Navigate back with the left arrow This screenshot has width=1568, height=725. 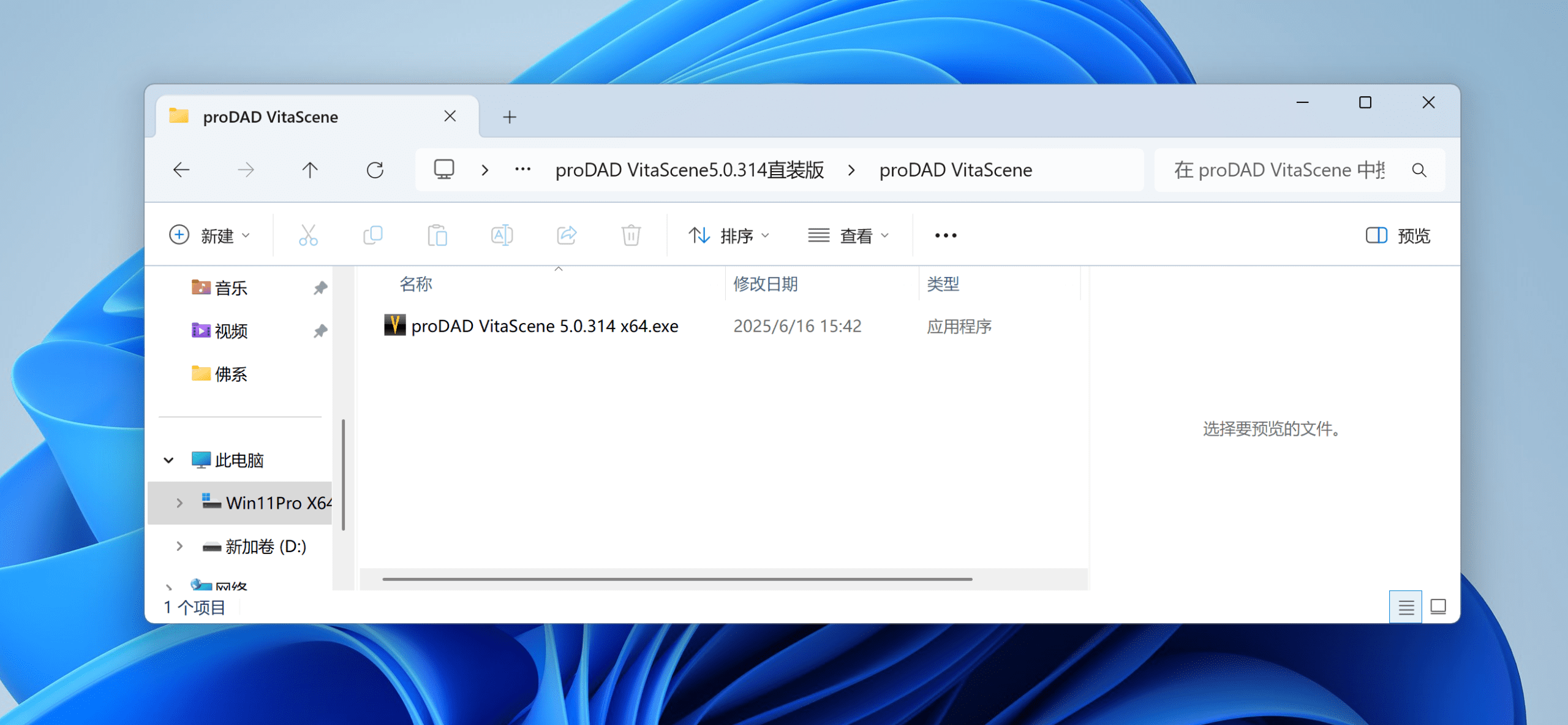pos(181,170)
